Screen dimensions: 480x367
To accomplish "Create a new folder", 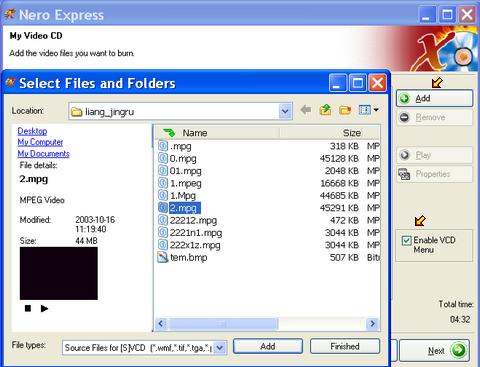I will click(345, 110).
